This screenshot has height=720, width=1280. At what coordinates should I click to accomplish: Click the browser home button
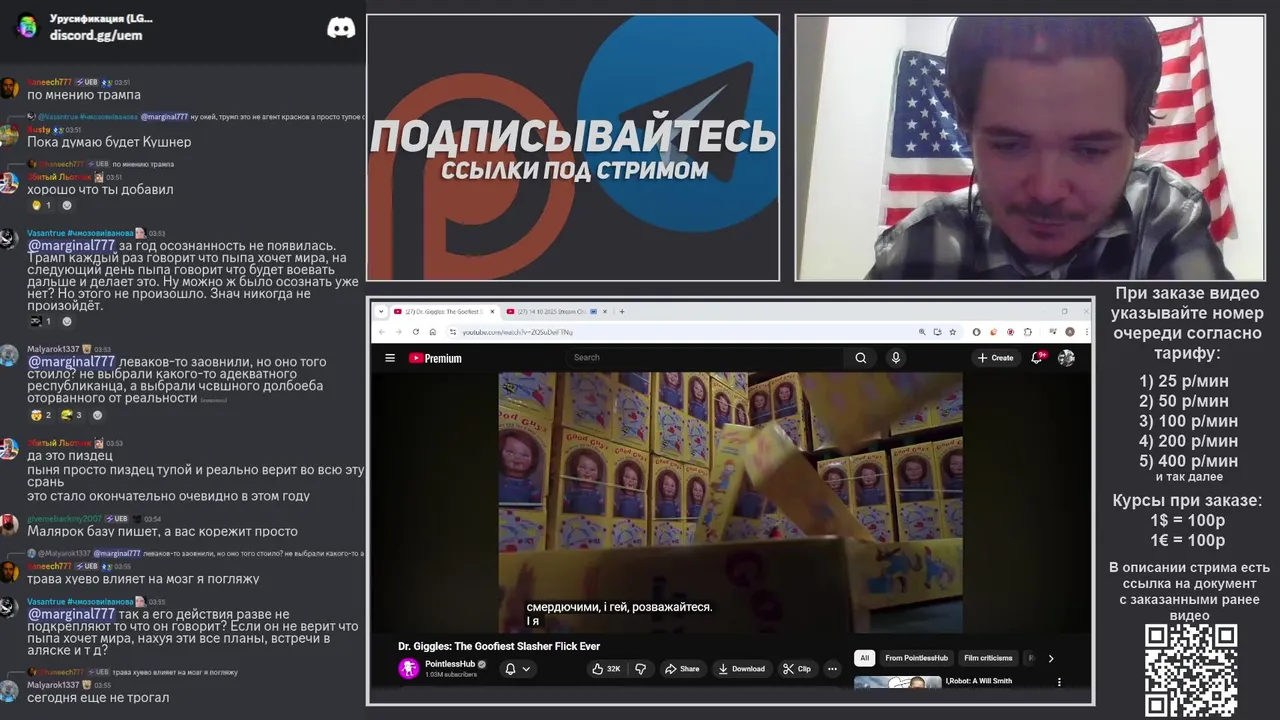[432, 332]
